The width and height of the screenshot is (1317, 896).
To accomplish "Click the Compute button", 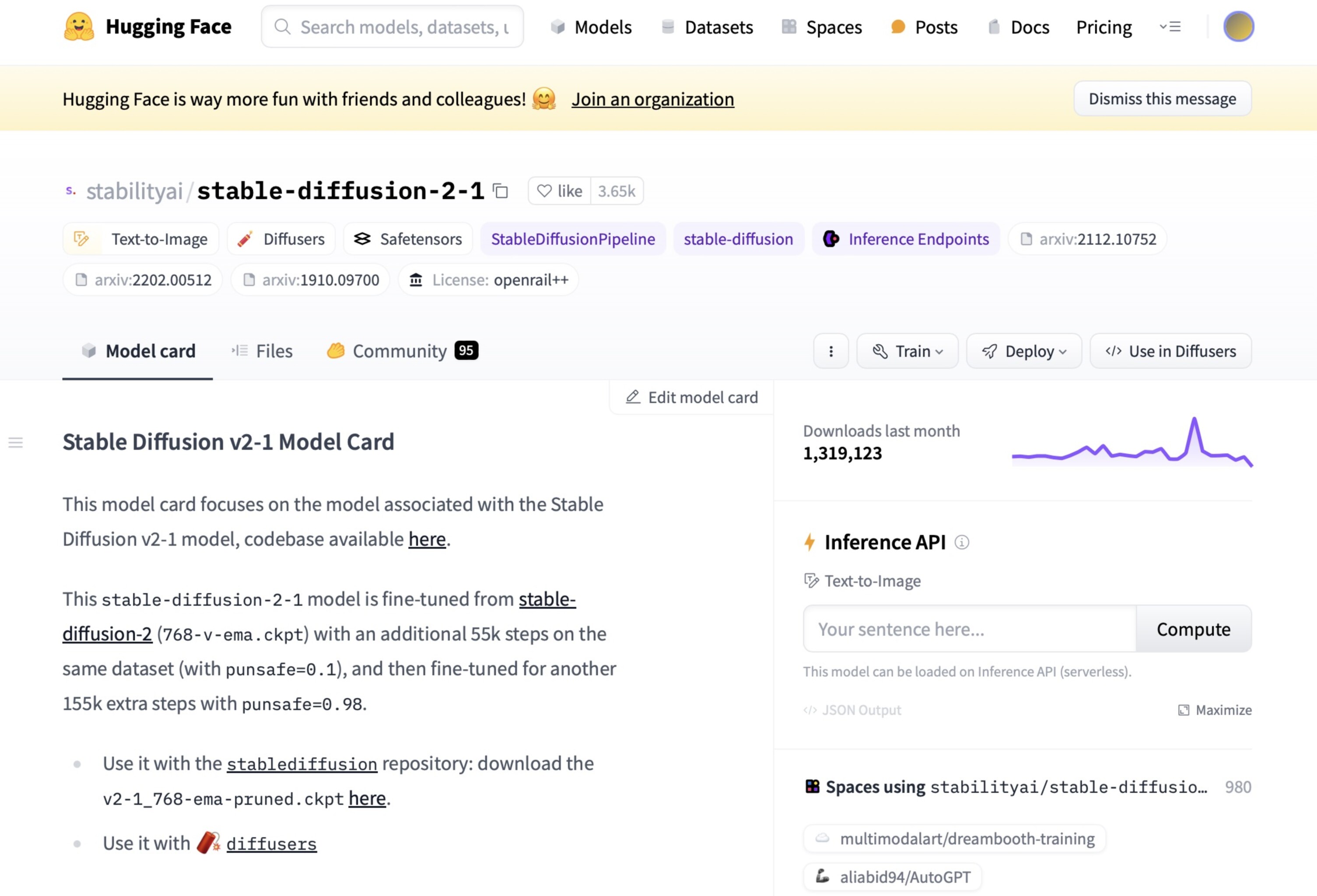I will click(x=1194, y=629).
